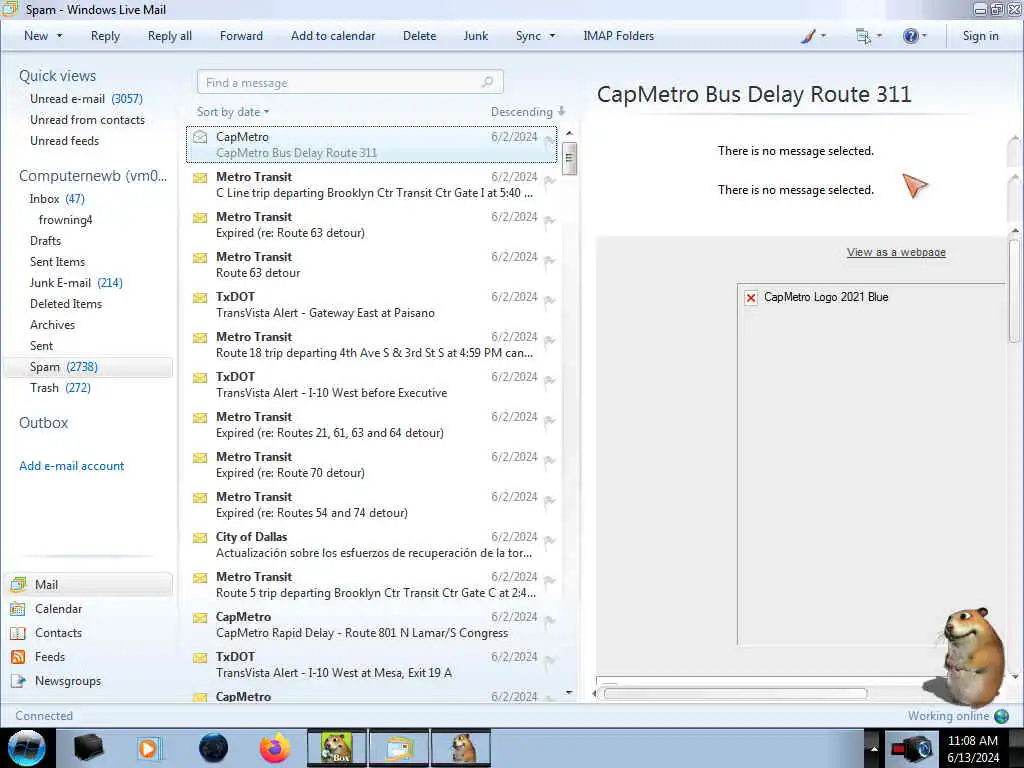Click the message list scroll down arrow
1024x768 pixels.
[569, 692]
